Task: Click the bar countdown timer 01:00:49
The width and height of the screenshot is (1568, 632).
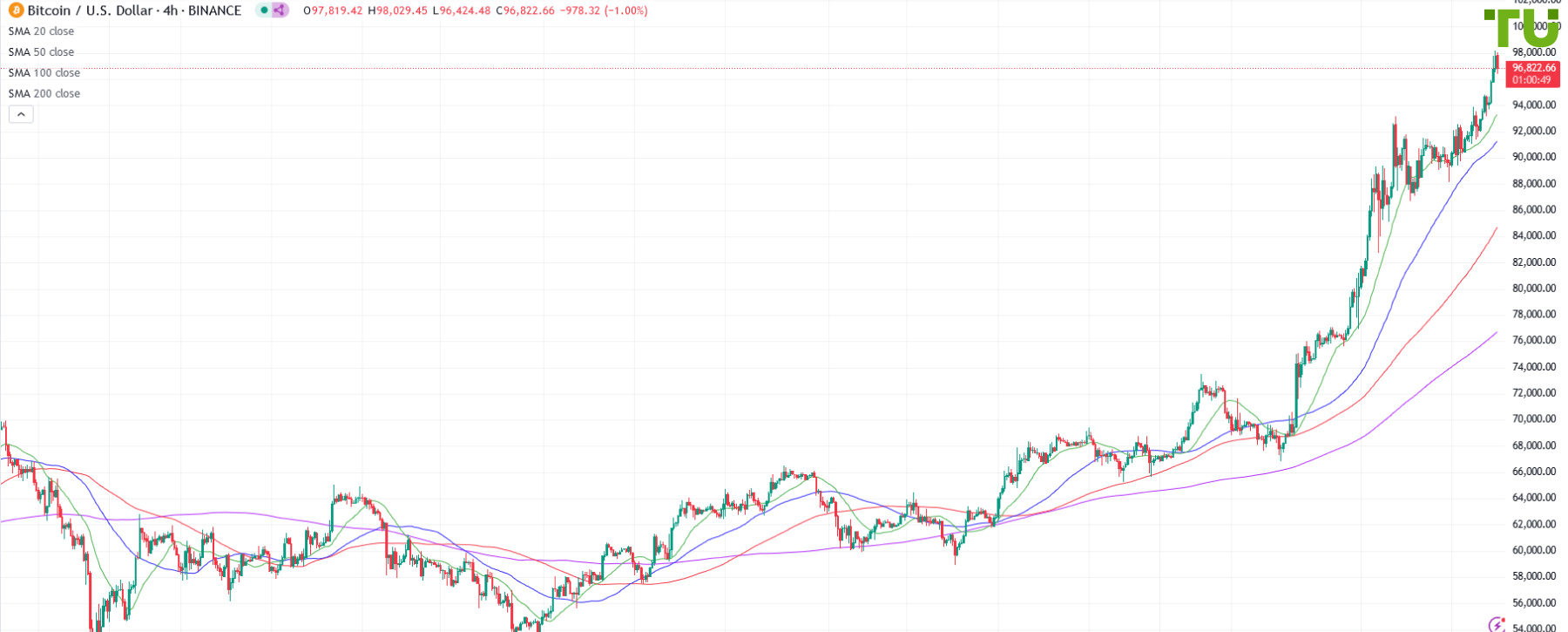Action: 1531,80
